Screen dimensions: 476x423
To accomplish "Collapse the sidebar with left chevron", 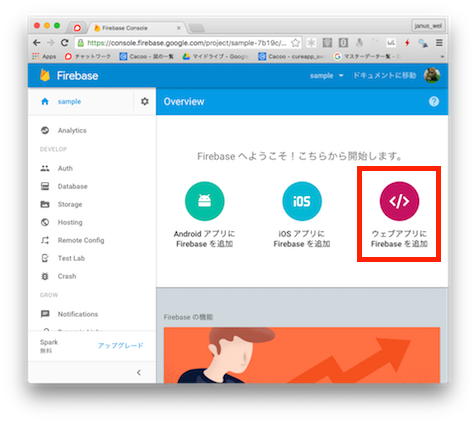I will click(139, 372).
